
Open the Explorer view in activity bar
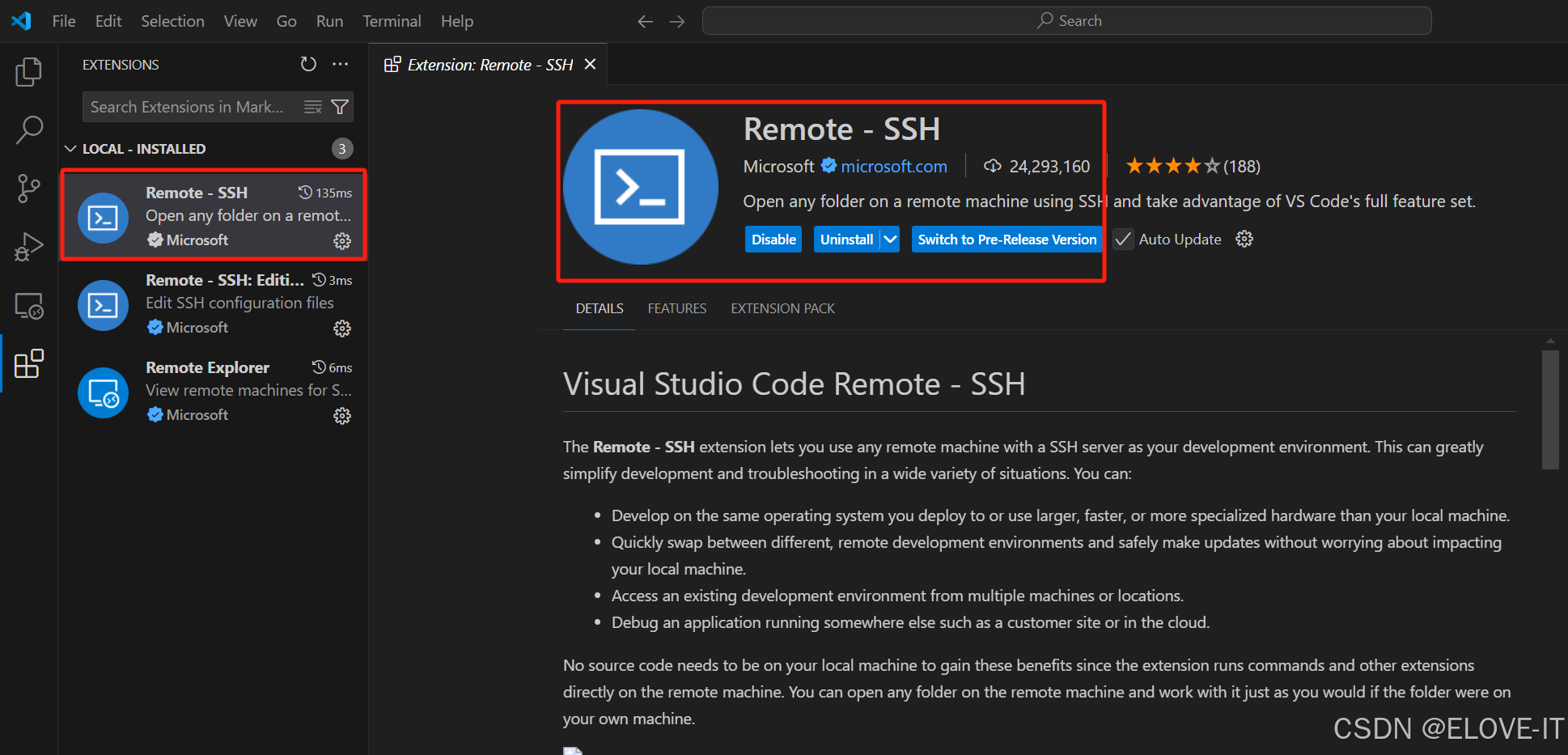click(x=28, y=72)
